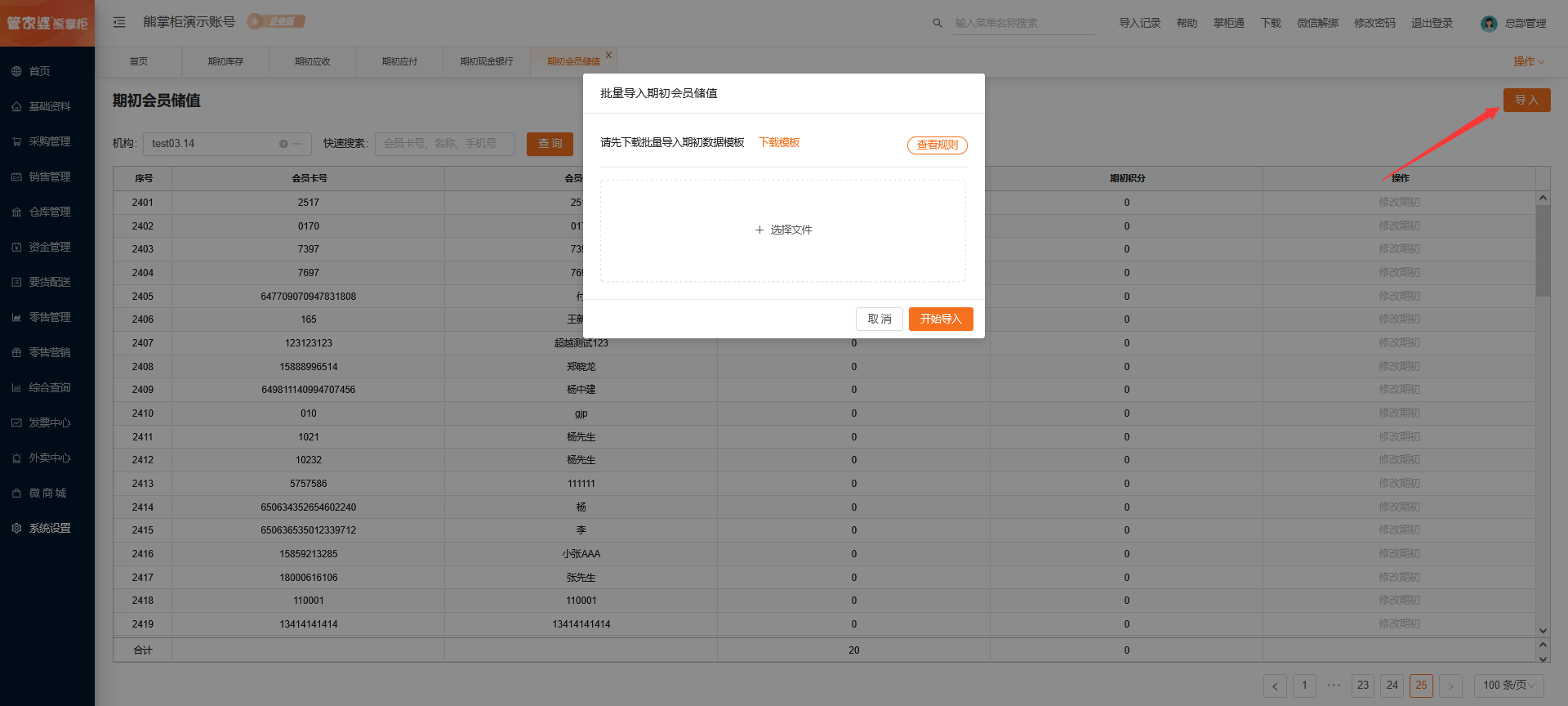Click 取消 to cancel import

click(880, 319)
